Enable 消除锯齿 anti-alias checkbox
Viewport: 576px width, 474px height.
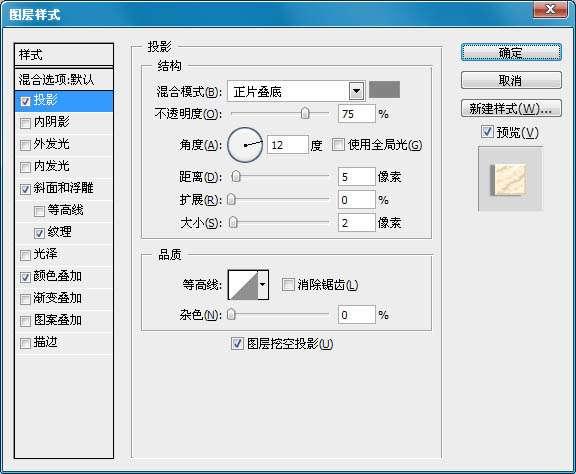point(288,284)
